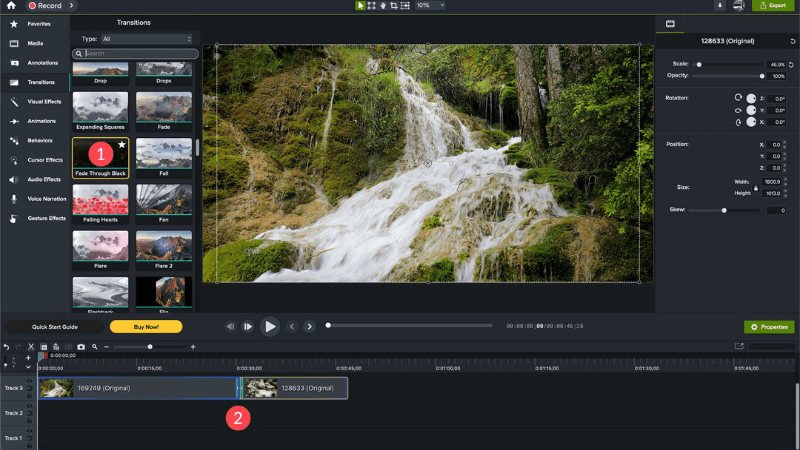The width and height of the screenshot is (800, 450).
Task: Open the transition Type dropdown
Action: click(x=146, y=39)
